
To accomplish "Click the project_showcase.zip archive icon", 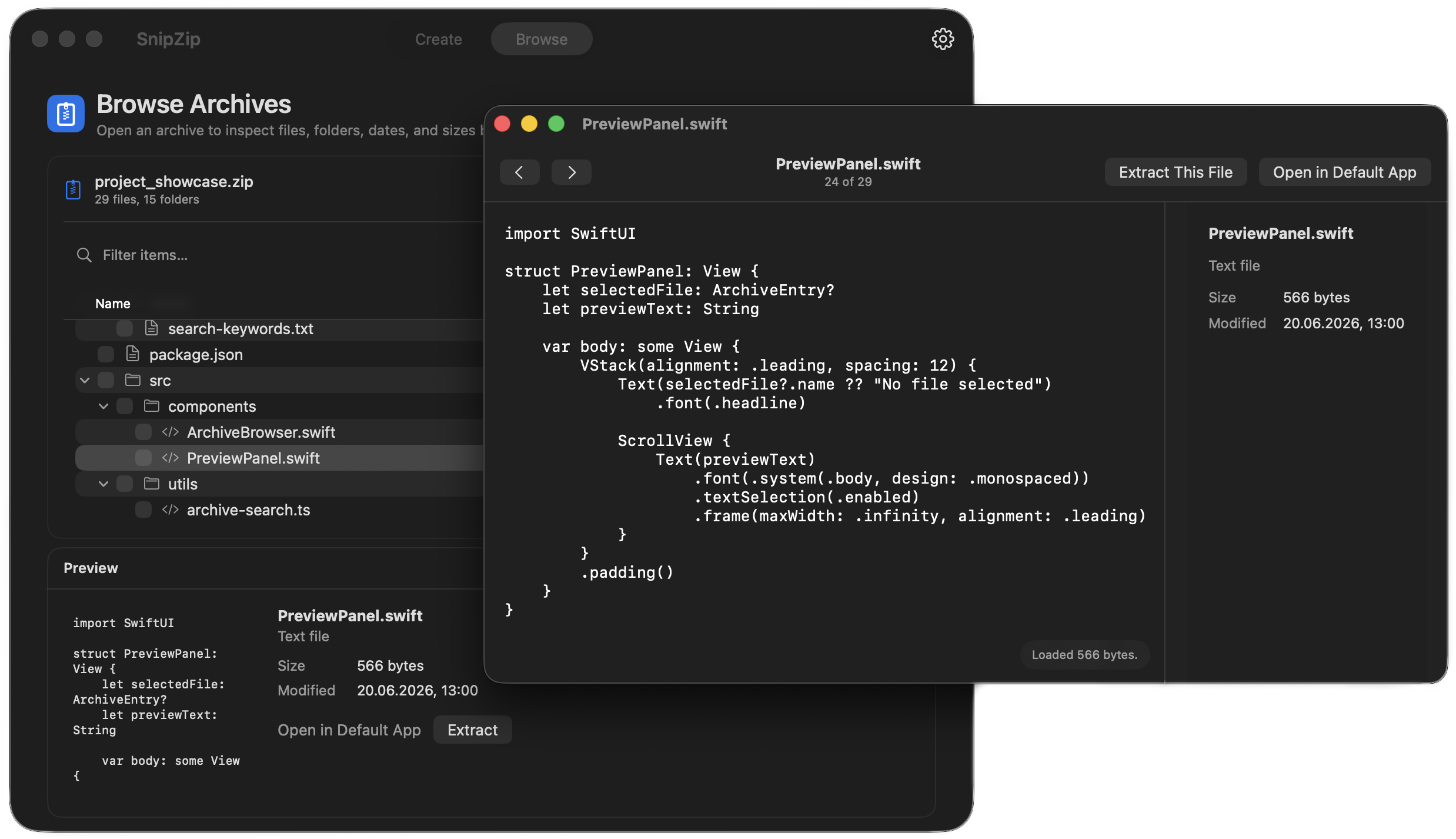I will tap(73, 189).
